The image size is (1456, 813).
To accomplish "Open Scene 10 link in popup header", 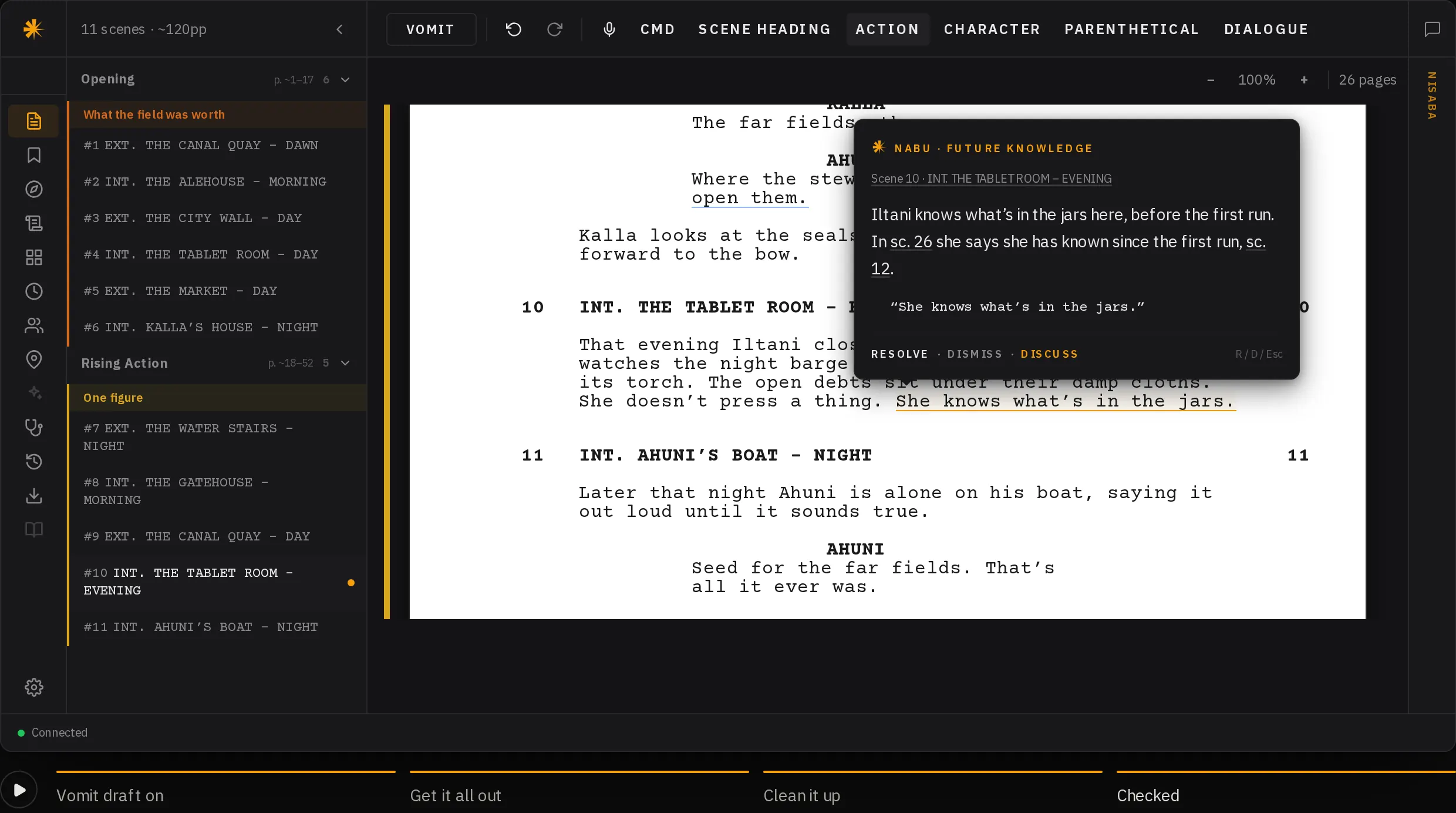I will click(x=991, y=179).
